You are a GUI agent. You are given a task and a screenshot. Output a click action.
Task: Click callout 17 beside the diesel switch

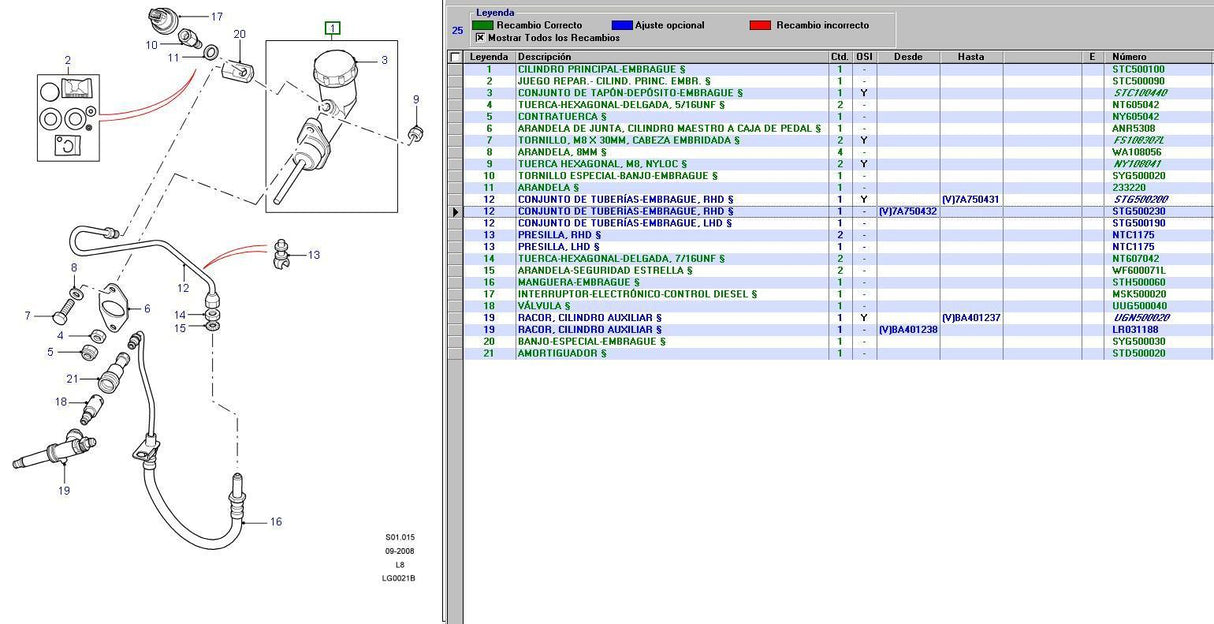pos(216,17)
